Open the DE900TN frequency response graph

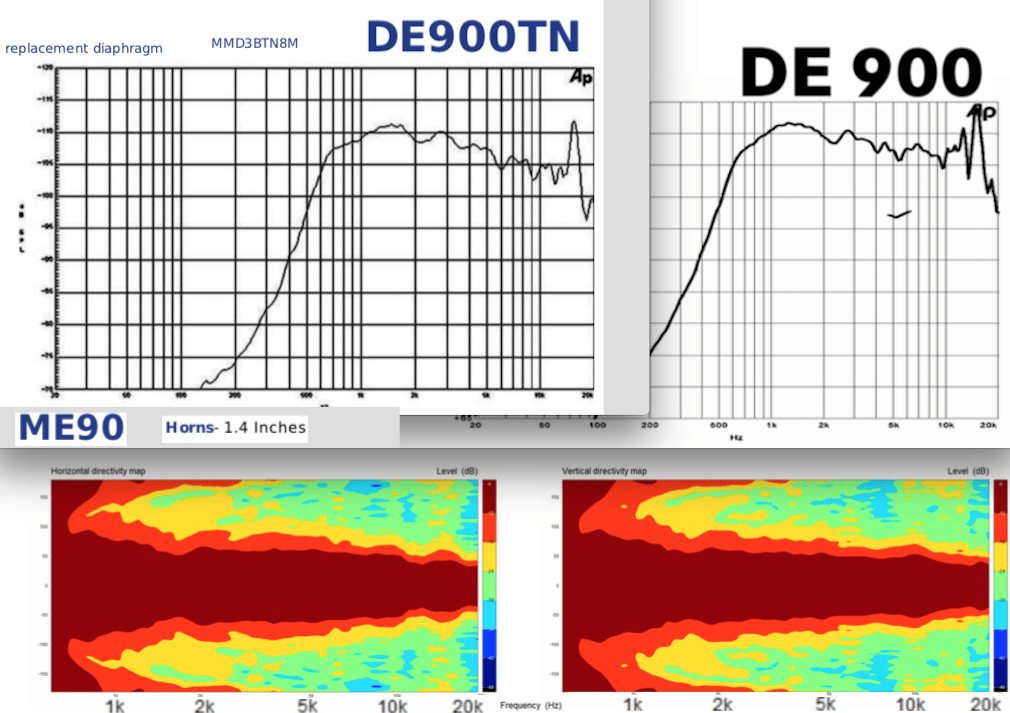pyautogui.click(x=324, y=229)
